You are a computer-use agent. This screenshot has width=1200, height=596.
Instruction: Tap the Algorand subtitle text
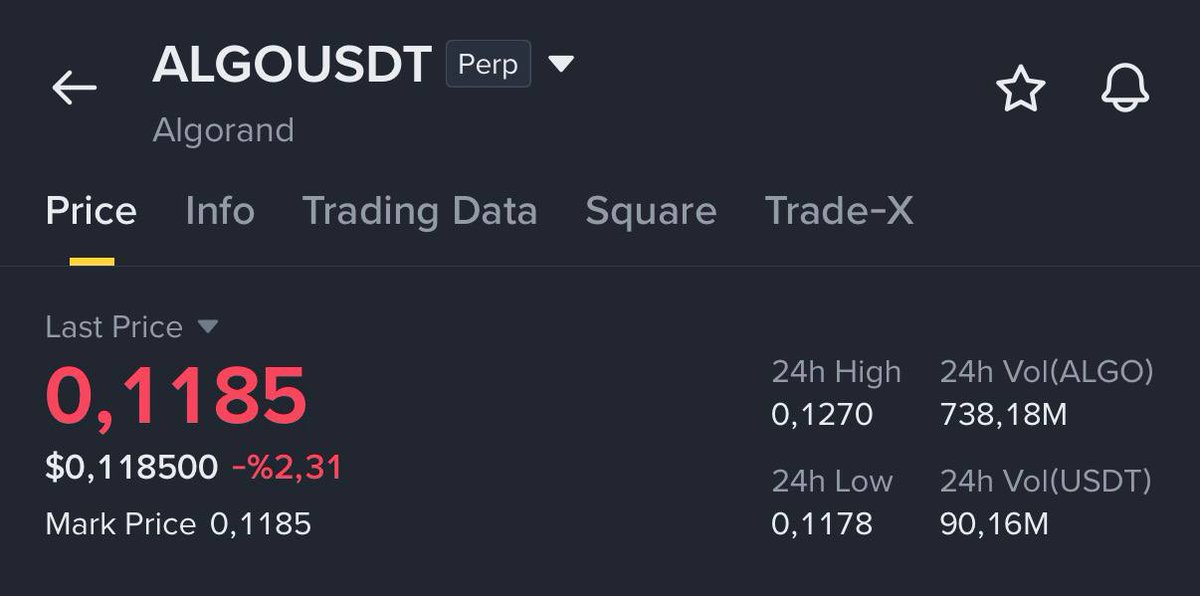223,130
